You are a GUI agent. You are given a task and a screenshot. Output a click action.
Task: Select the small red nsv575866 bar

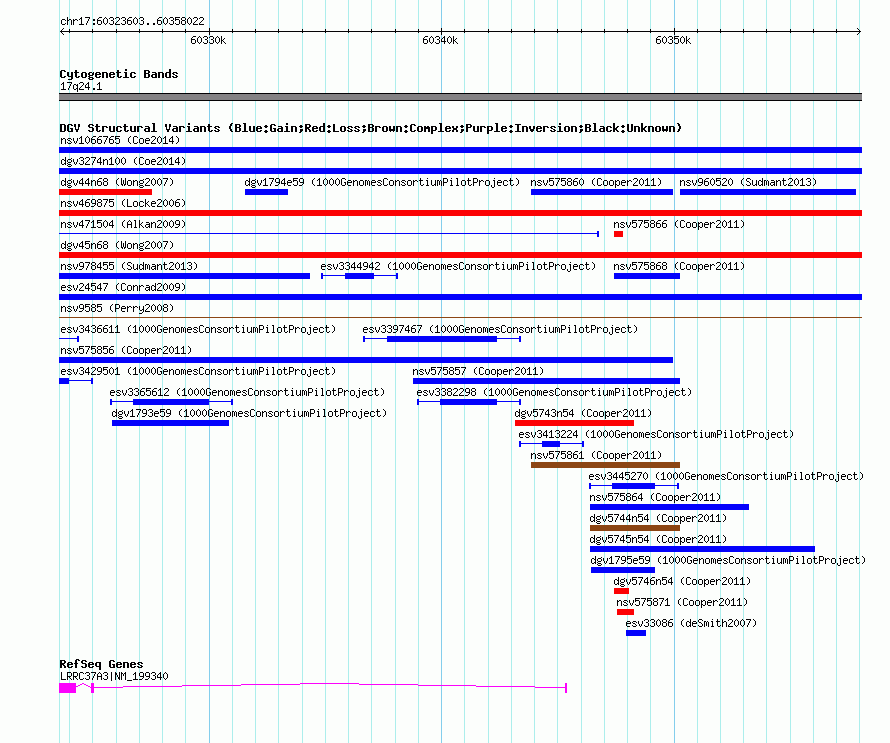pos(618,234)
